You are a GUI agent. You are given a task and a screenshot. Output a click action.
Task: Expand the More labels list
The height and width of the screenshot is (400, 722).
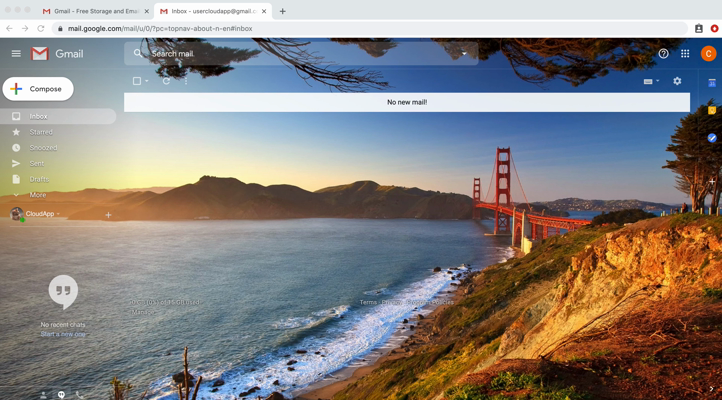click(37, 195)
